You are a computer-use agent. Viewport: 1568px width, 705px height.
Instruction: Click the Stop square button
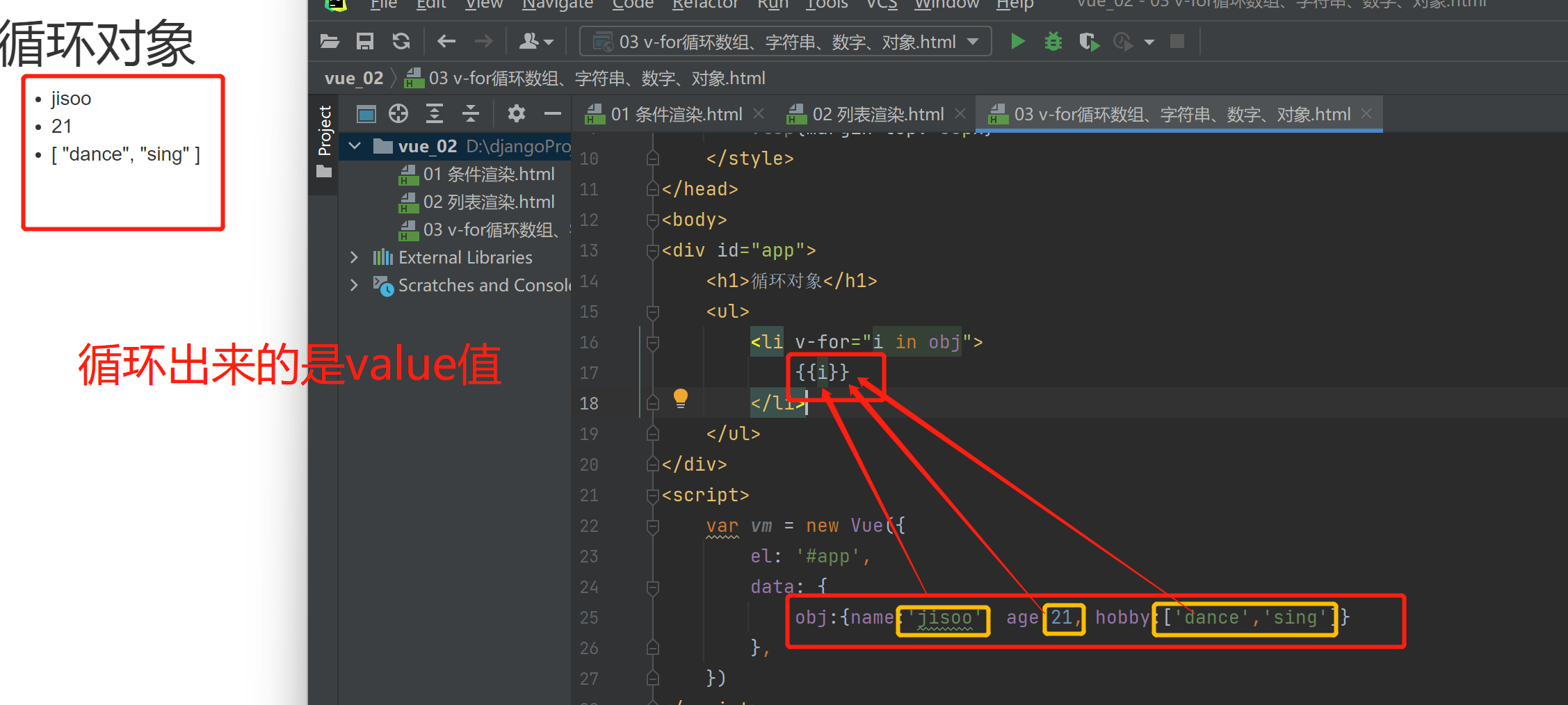(1177, 42)
